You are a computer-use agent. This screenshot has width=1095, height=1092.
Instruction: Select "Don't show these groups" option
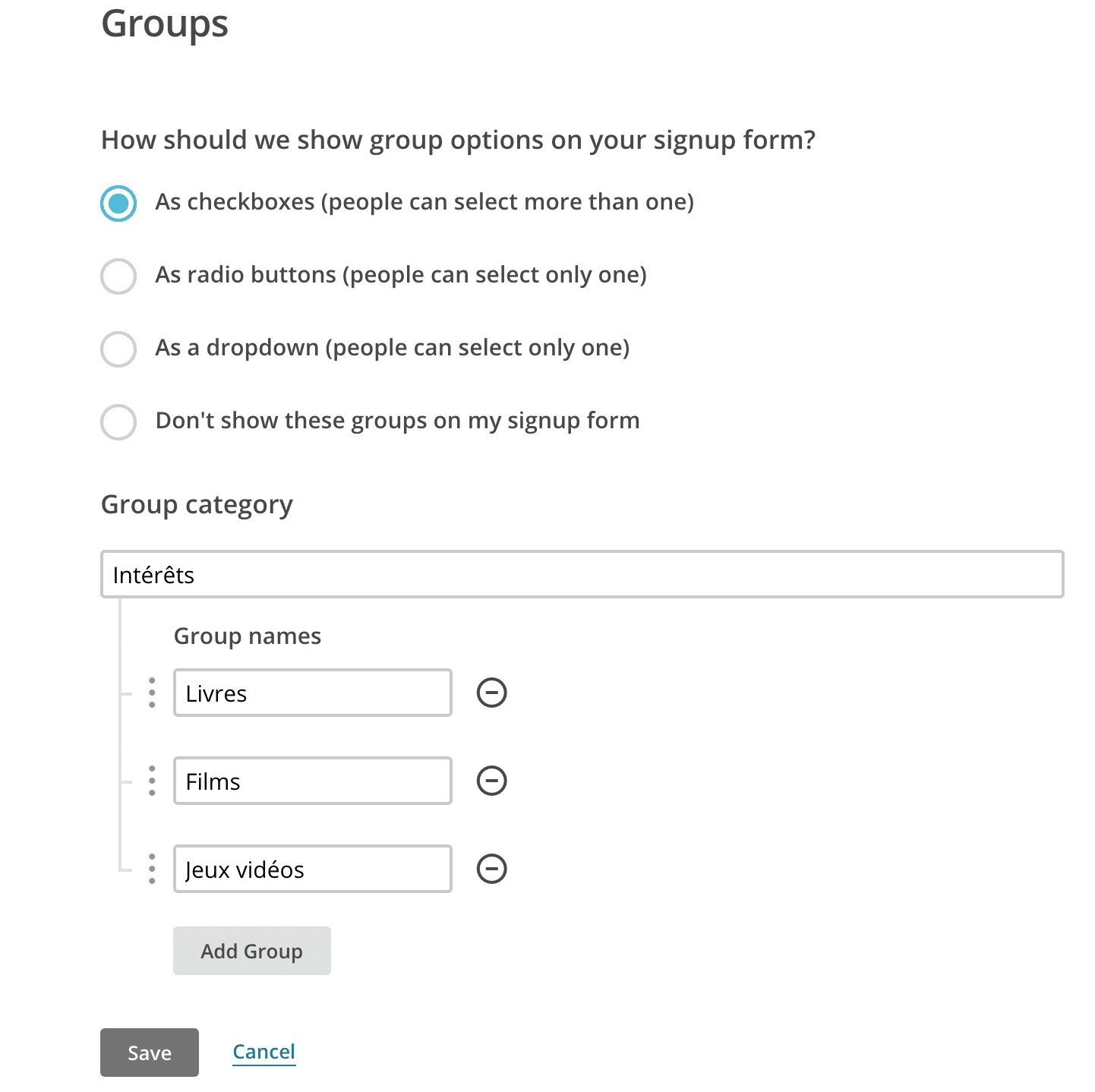118,422
